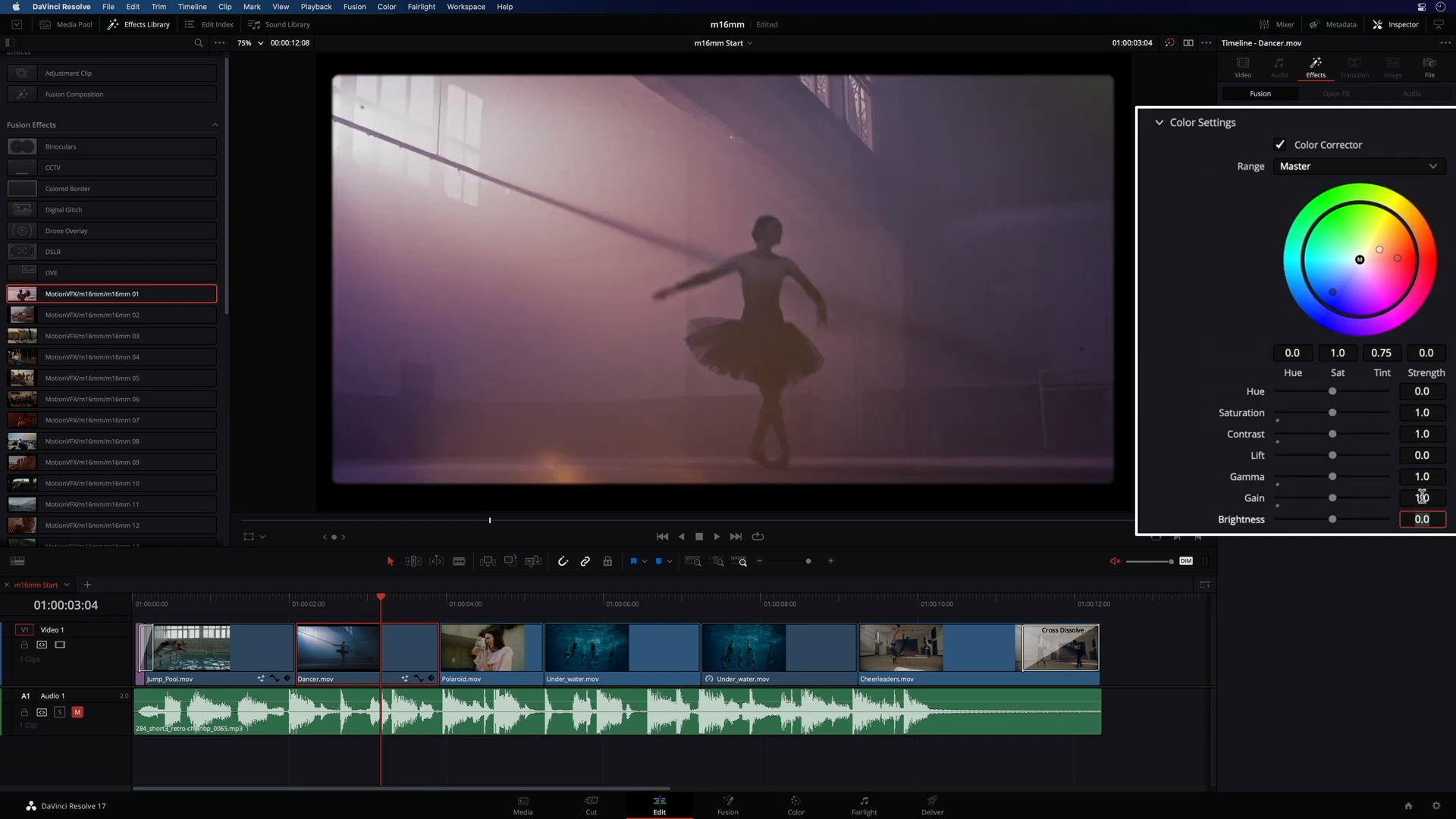The height and width of the screenshot is (819, 1456).
Task: Click the loop playback button
Action: click(x=758, y=536)
